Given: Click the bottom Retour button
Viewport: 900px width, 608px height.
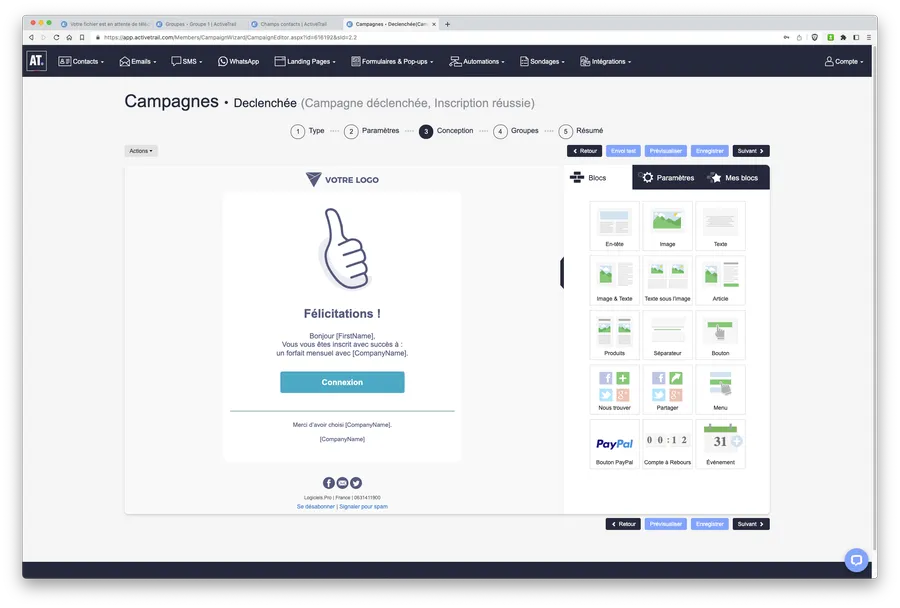Looking at the screenshot, I should [x=623, y=524].
